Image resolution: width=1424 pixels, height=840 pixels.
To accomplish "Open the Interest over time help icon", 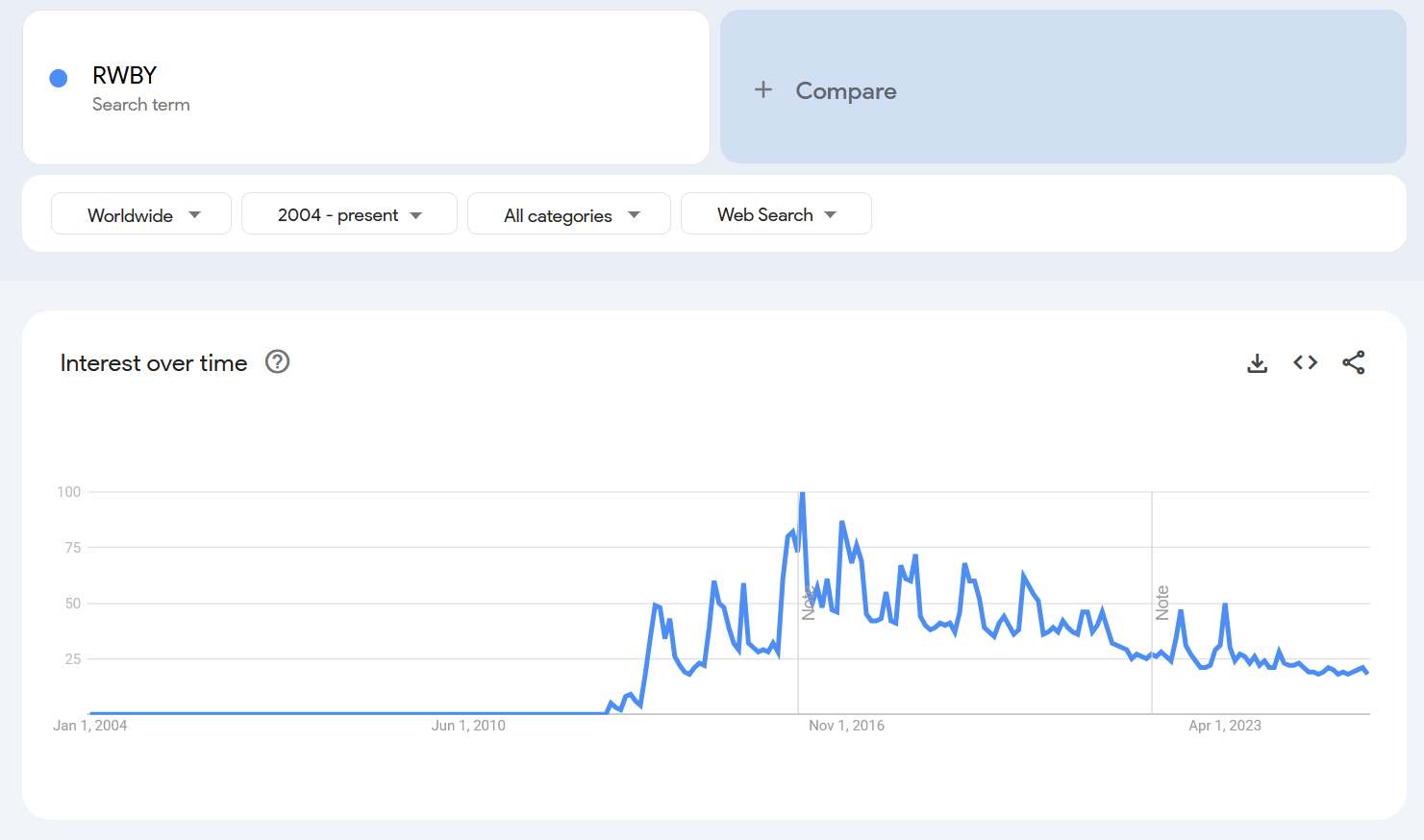I will (x=278, y=361).
